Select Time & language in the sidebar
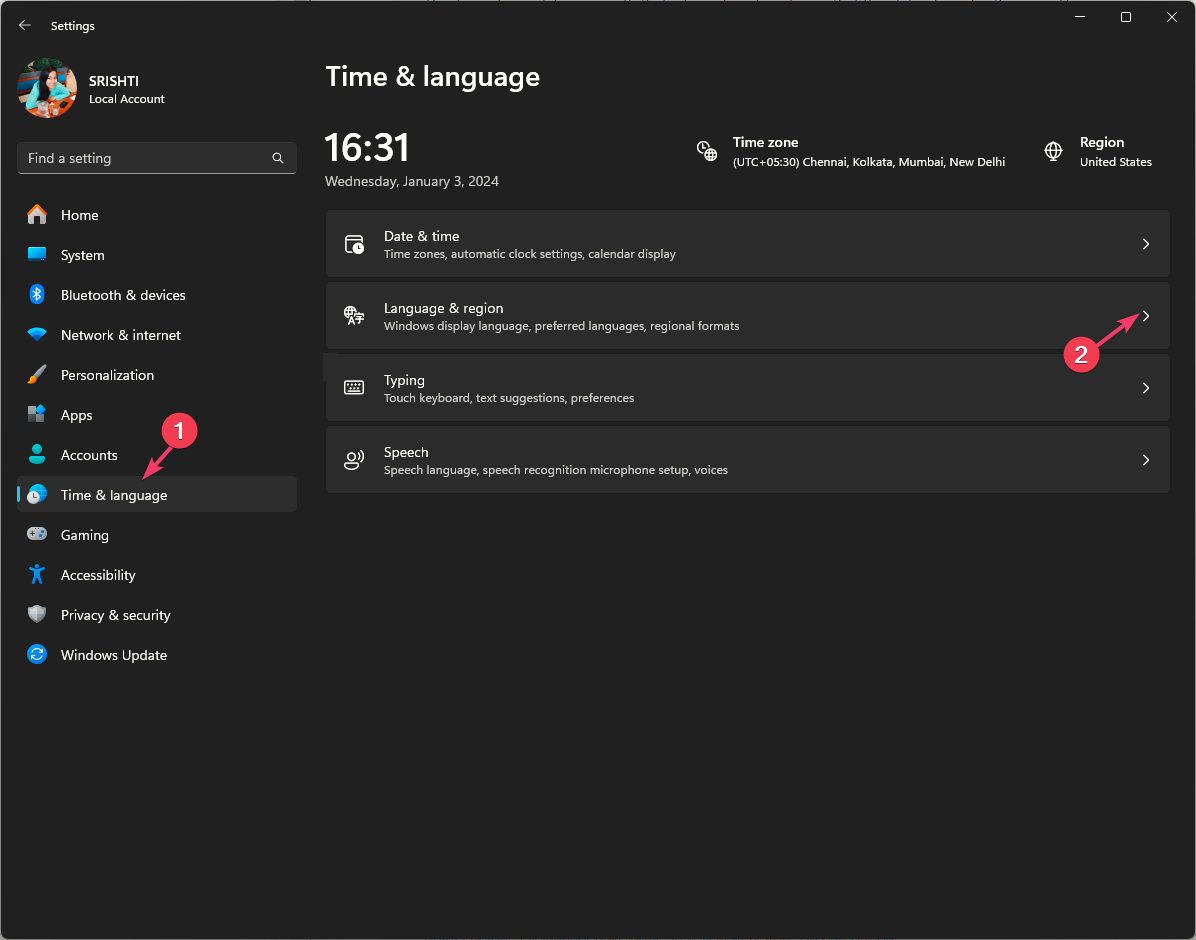1196x940 pixels. click(x=113, y=495)
